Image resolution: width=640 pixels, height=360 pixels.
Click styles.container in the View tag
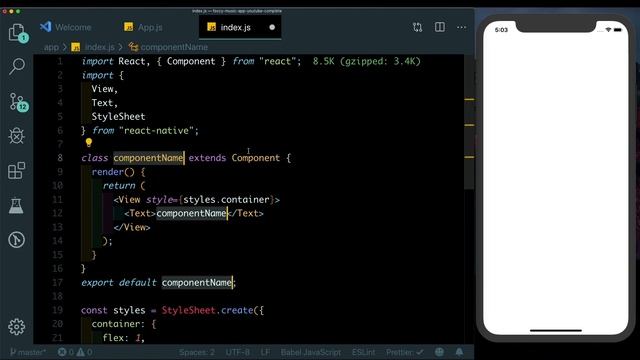pyautogui.click(x=226, y=200)
